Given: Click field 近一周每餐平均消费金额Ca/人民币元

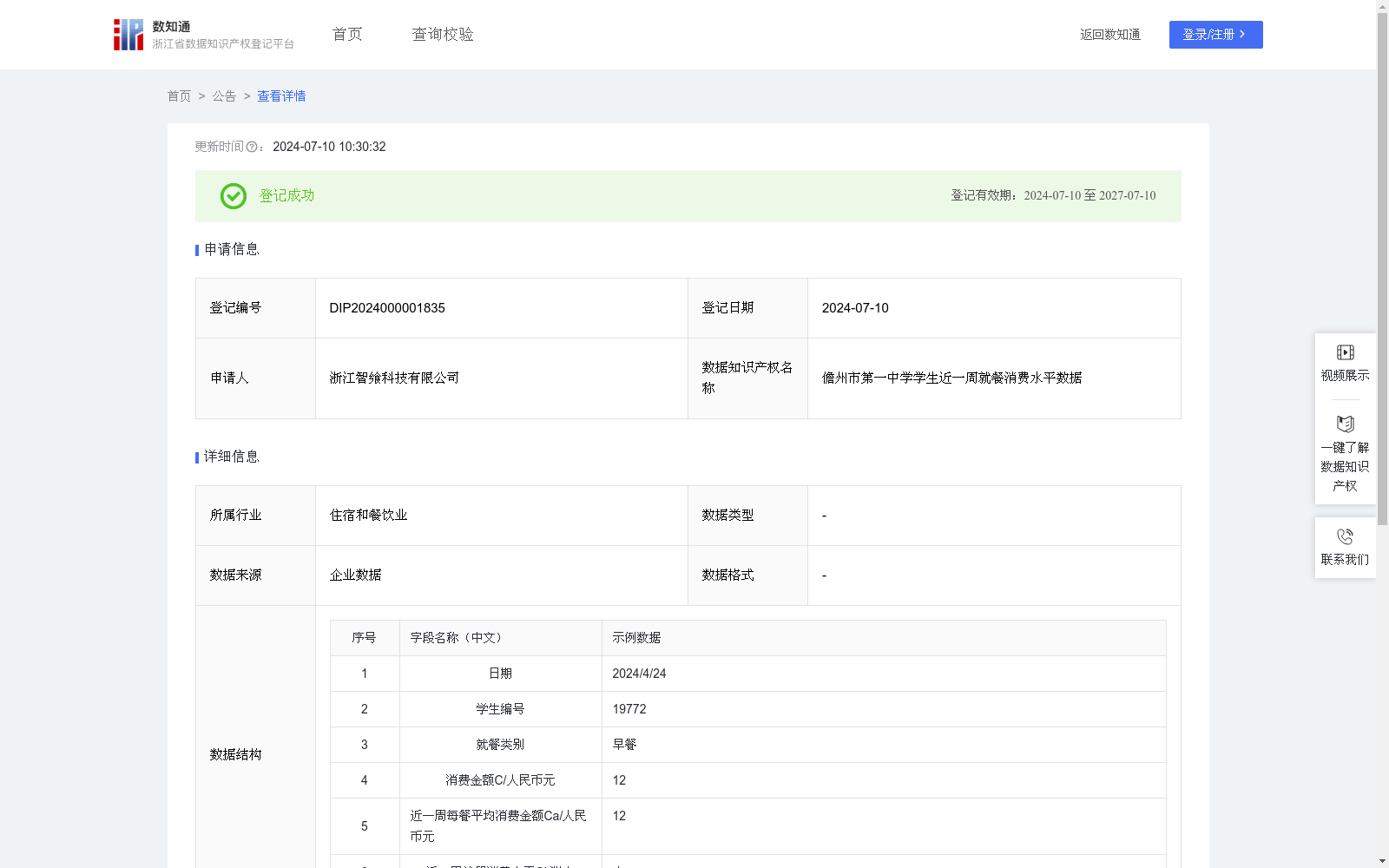Looking at the screenshot, I should click(500, 826).
